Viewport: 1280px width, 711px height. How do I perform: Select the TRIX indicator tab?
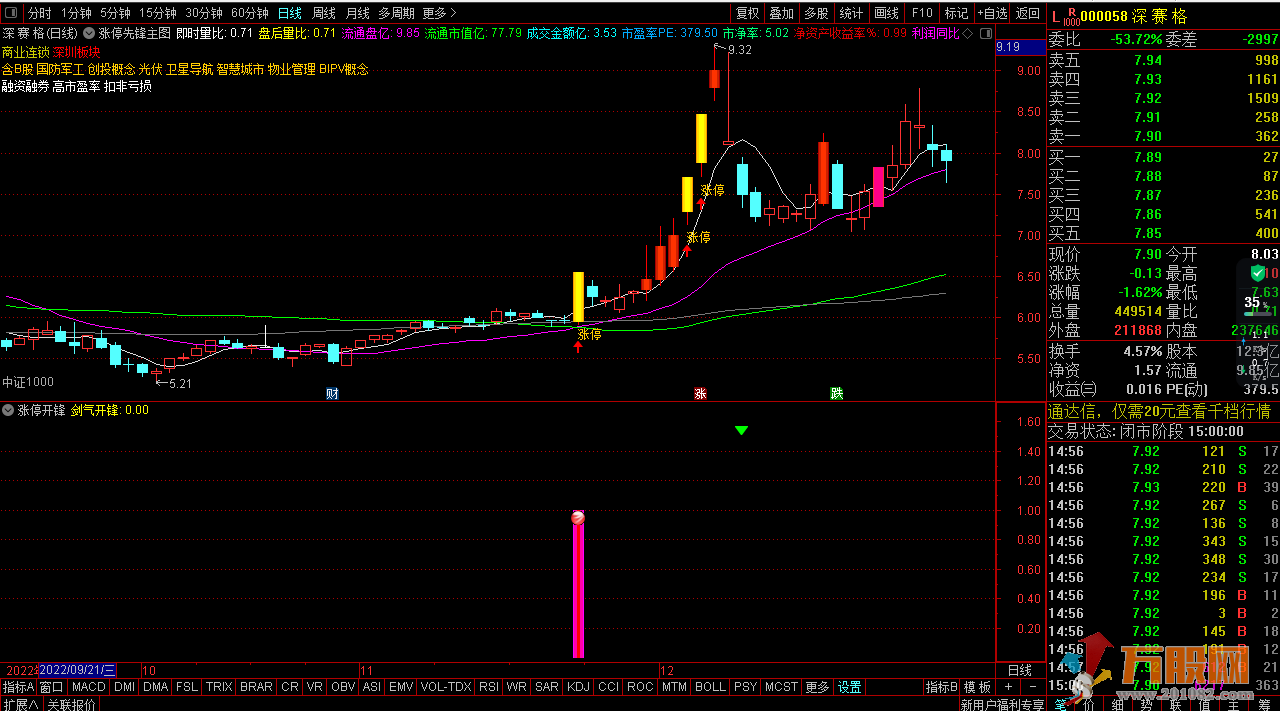[219, 687]
